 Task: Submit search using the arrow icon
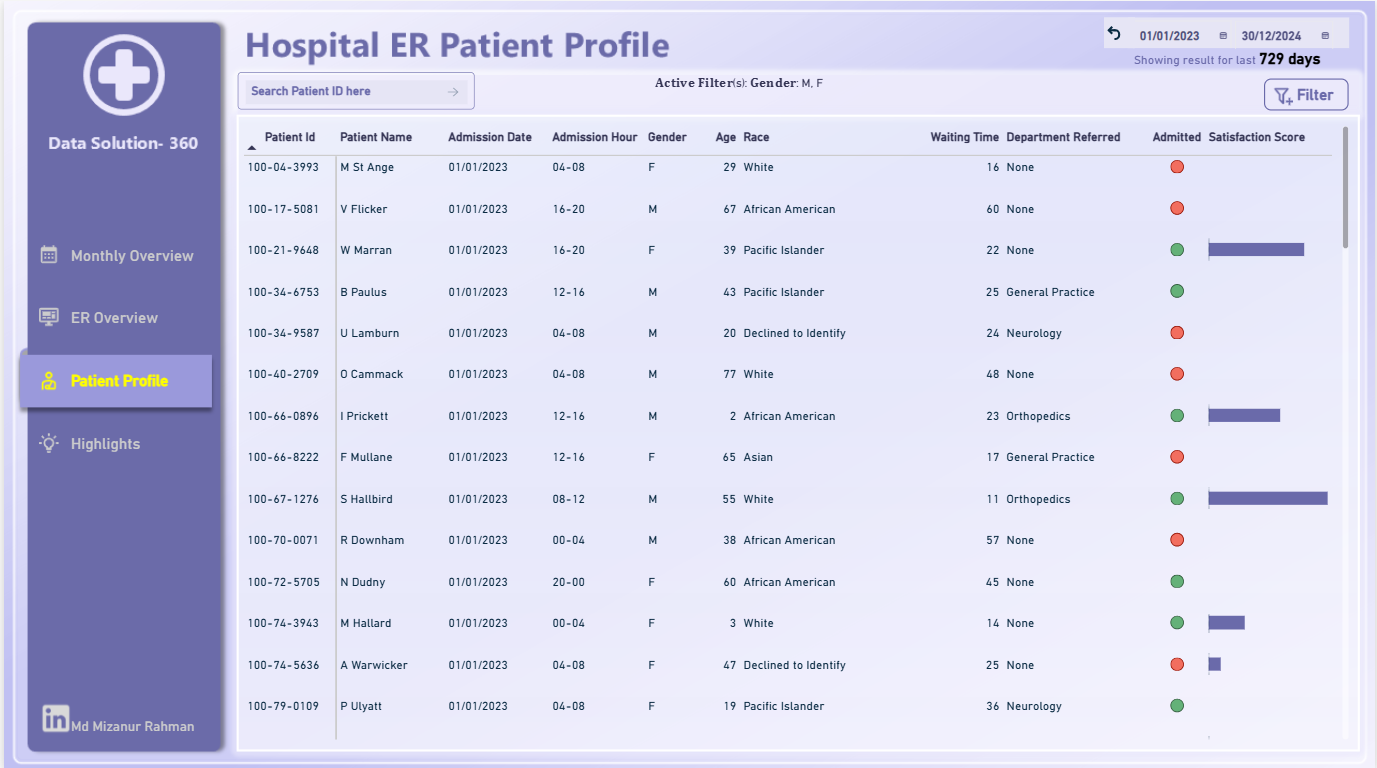[x=453, y=91]
